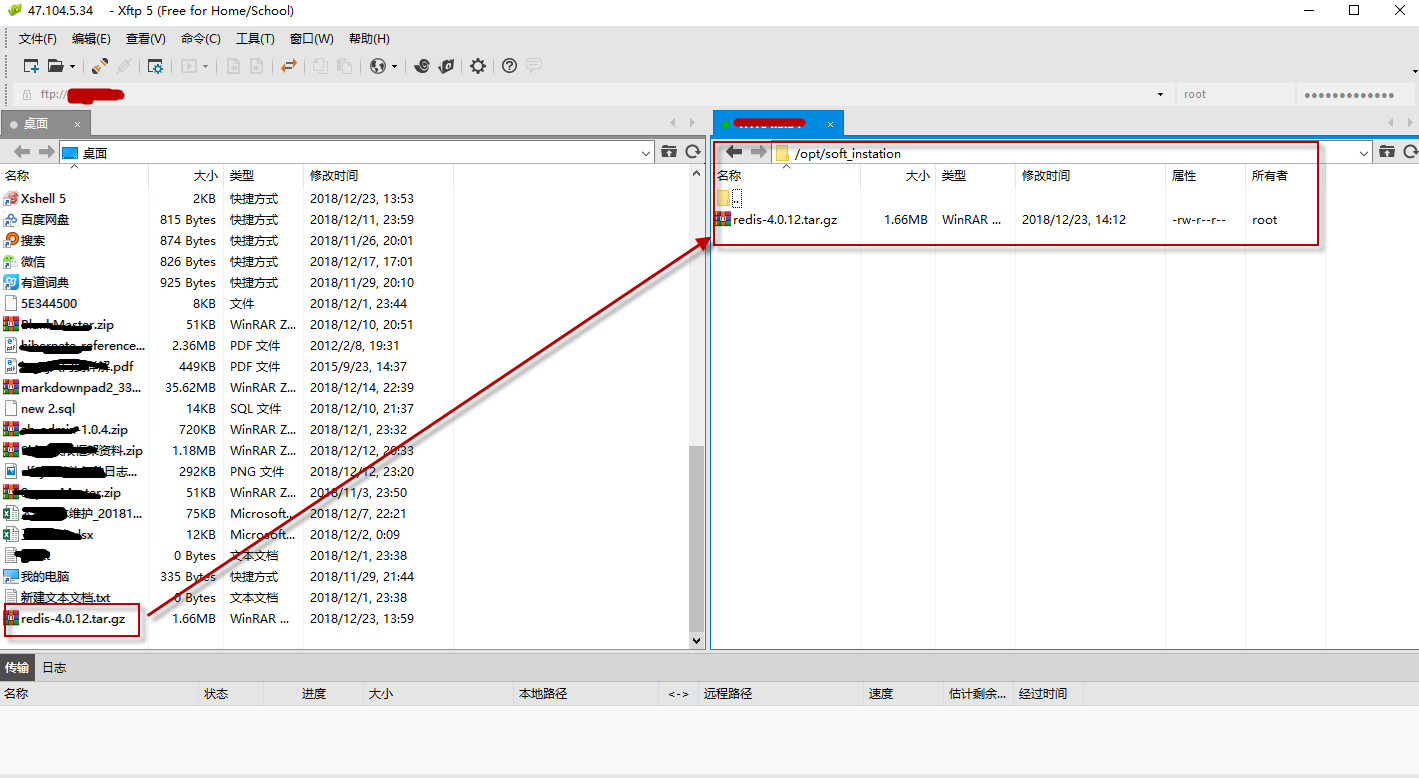Viewport: 1419px width, 778px height.
Task: Expand the Play button dropdown arrow
Action: pos(206,66)
